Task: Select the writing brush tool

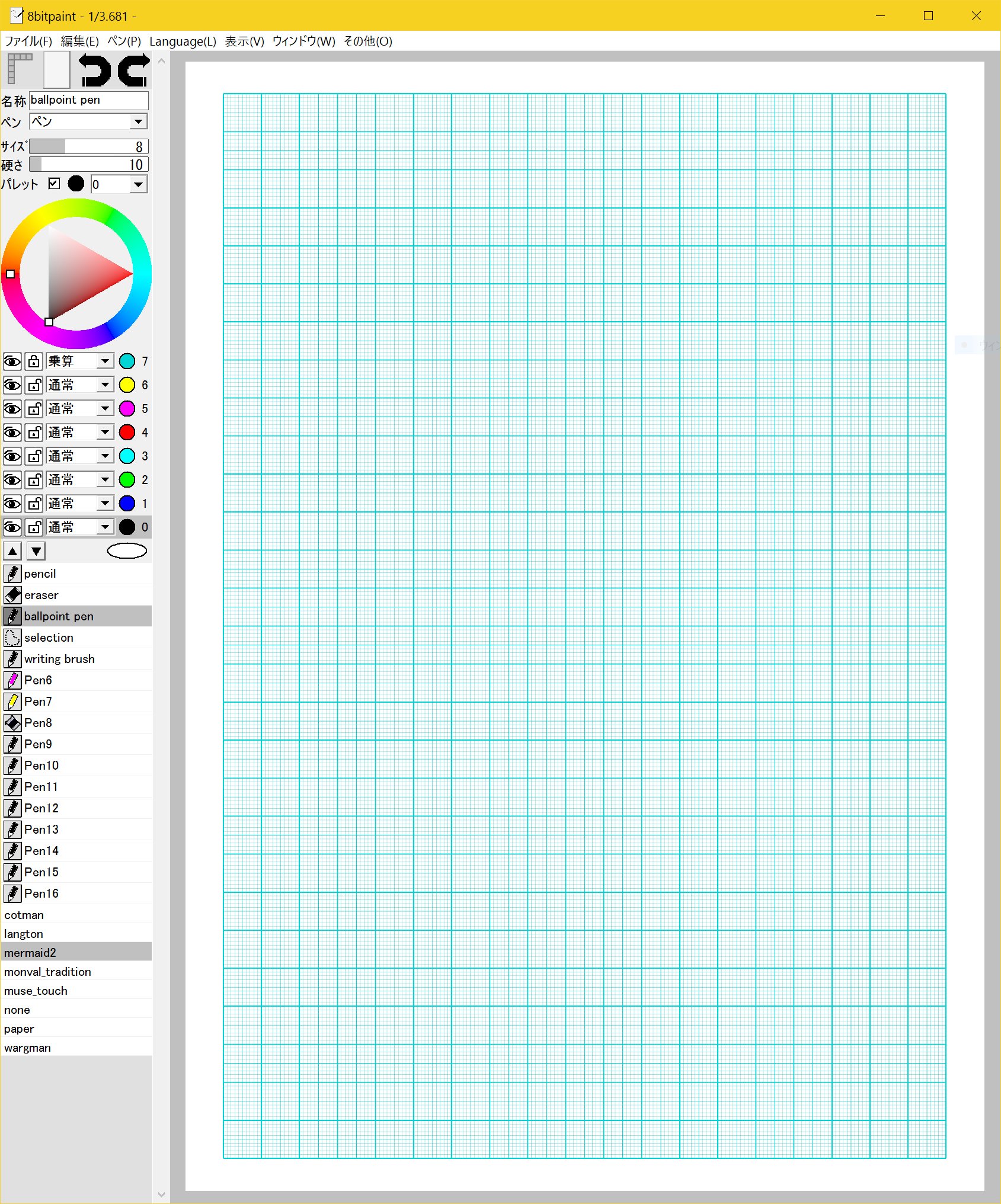Action: point(76,659)
